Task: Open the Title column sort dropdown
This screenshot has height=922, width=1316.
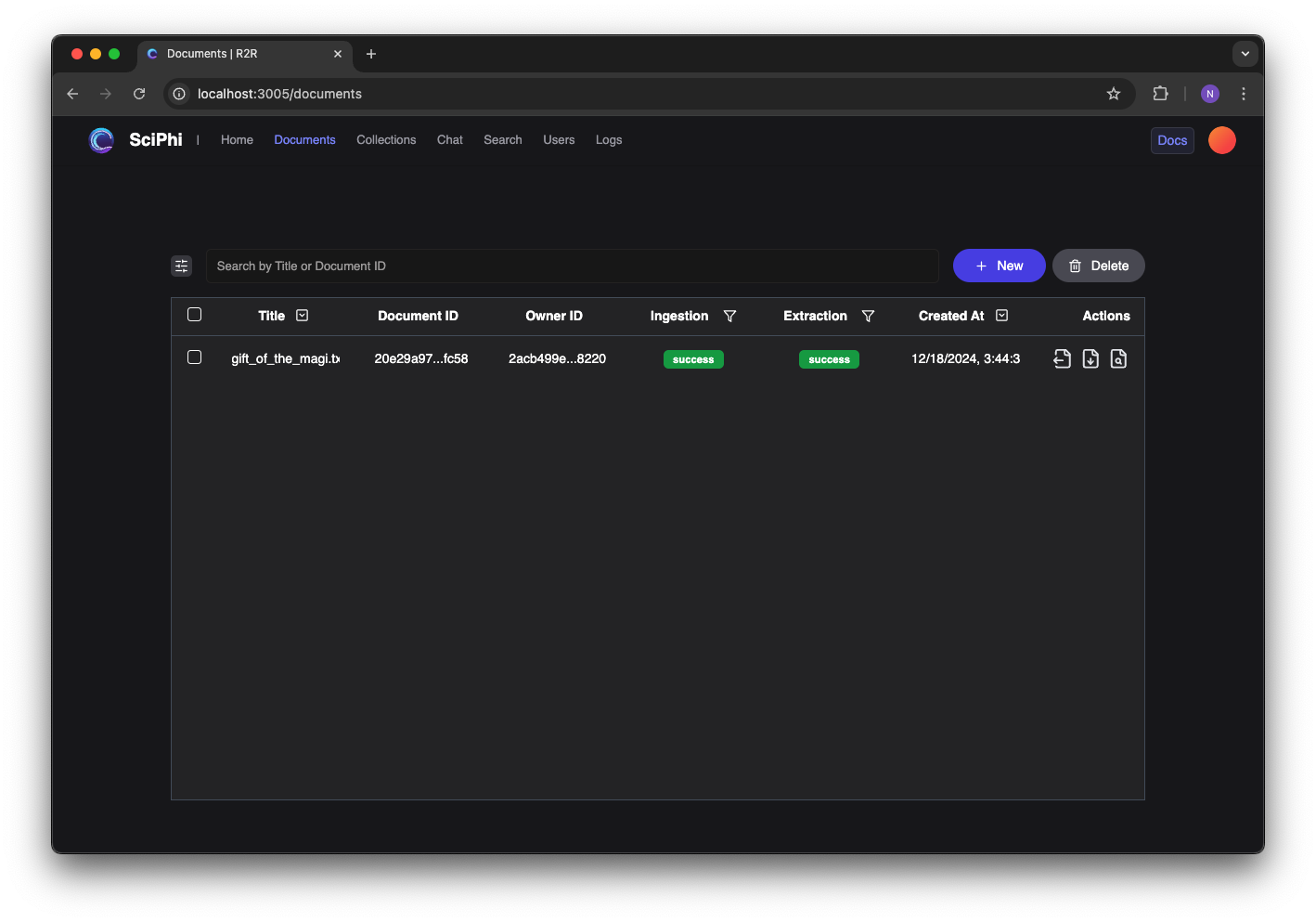Action: point(302,316)
